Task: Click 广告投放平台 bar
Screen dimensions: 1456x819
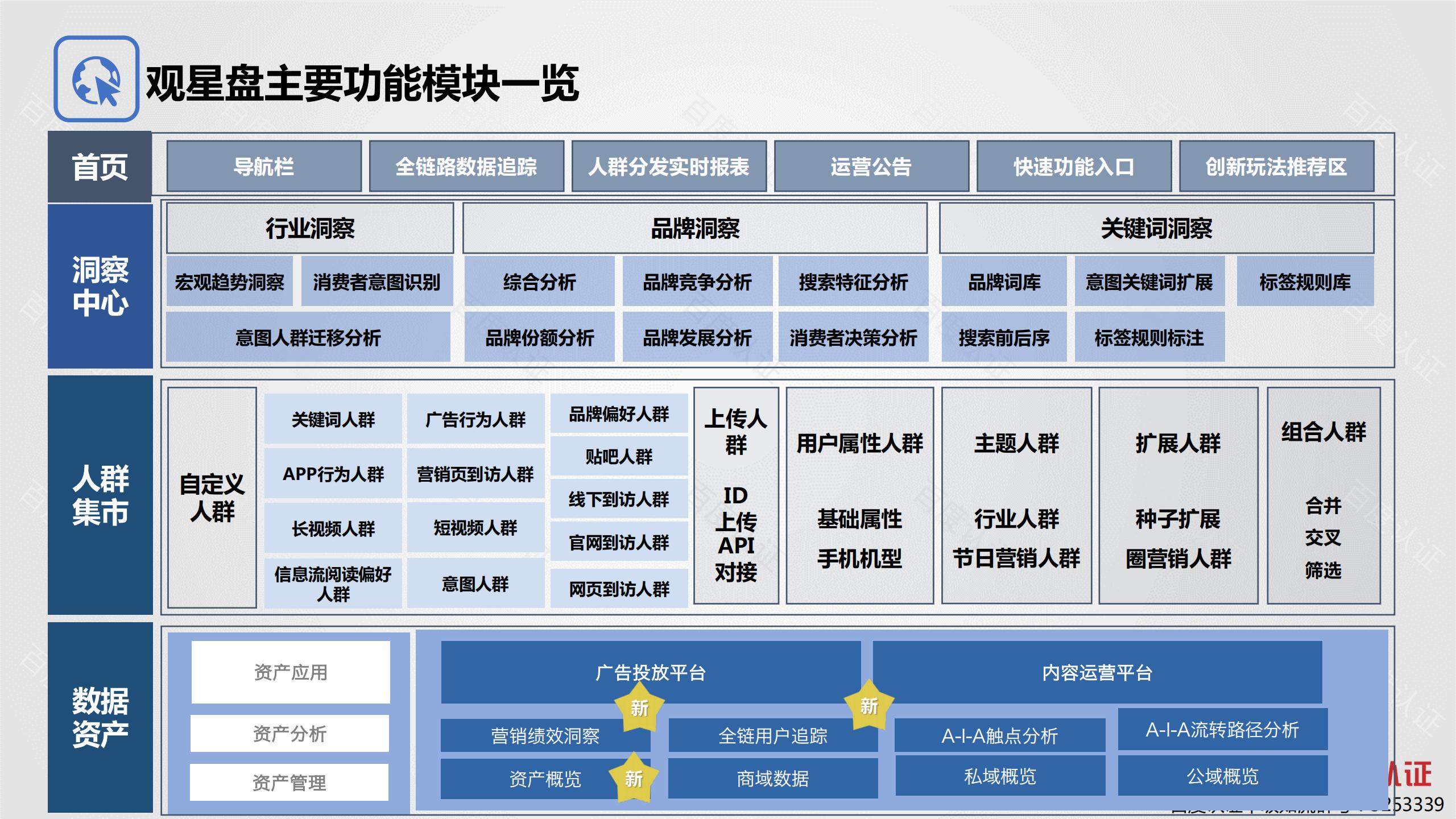Action: 651,672
